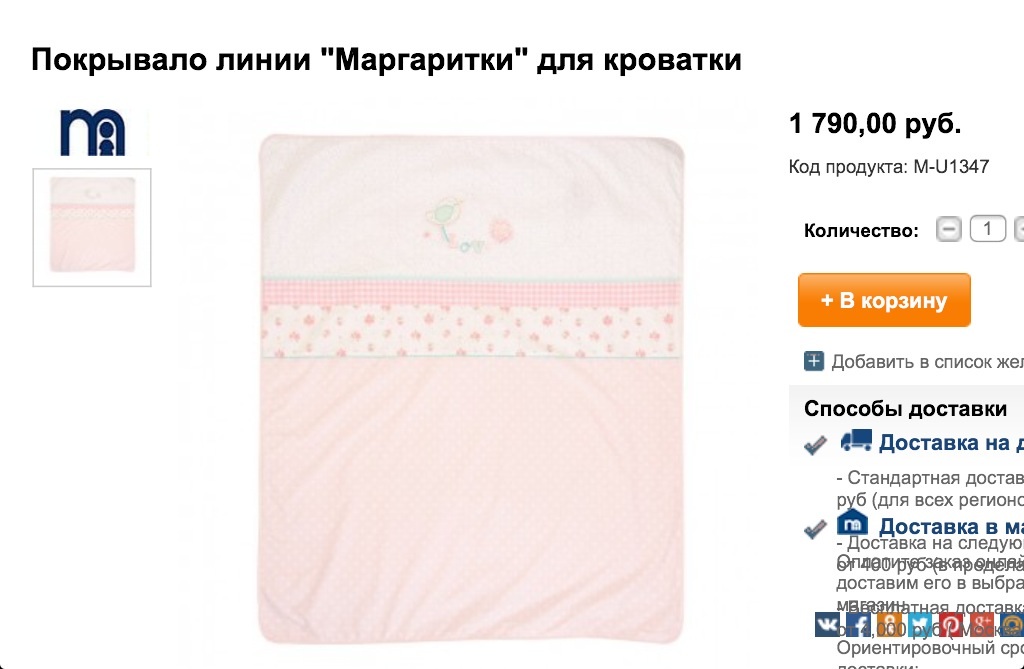Share product on VK
Viewport: 1024px width, 669px height.
[x=828, y=624]
